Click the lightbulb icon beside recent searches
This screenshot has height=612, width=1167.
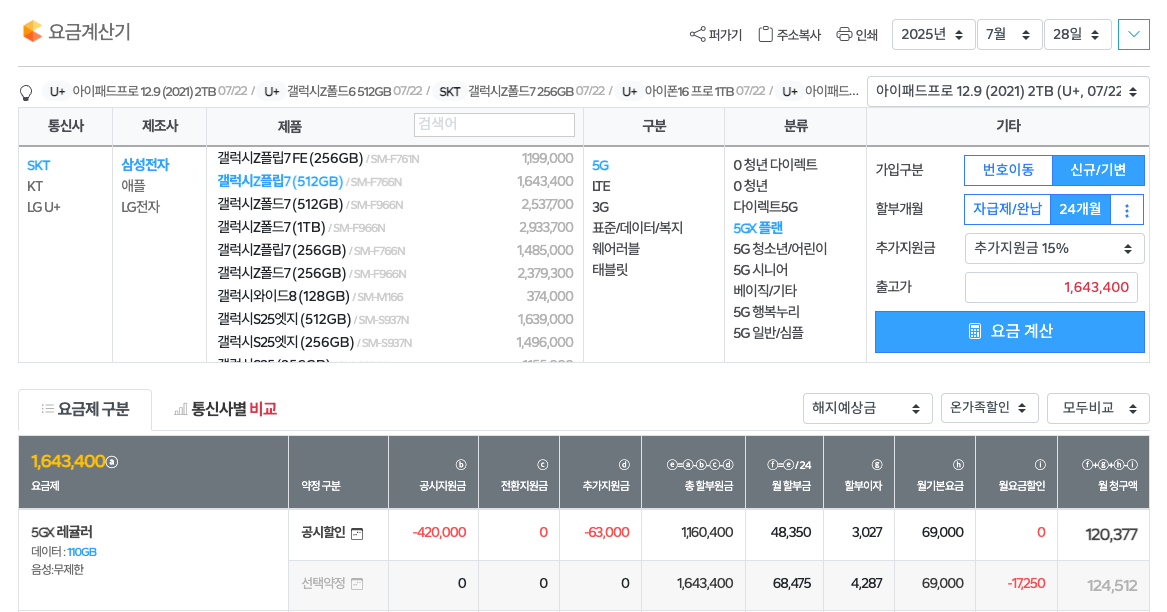point(26,92)
